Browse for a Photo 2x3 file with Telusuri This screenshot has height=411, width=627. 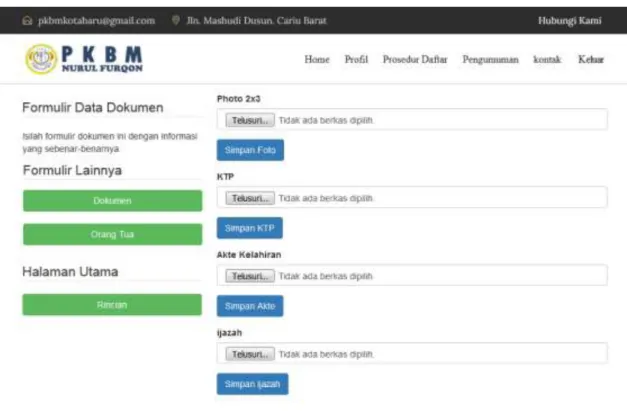[250, 120]
